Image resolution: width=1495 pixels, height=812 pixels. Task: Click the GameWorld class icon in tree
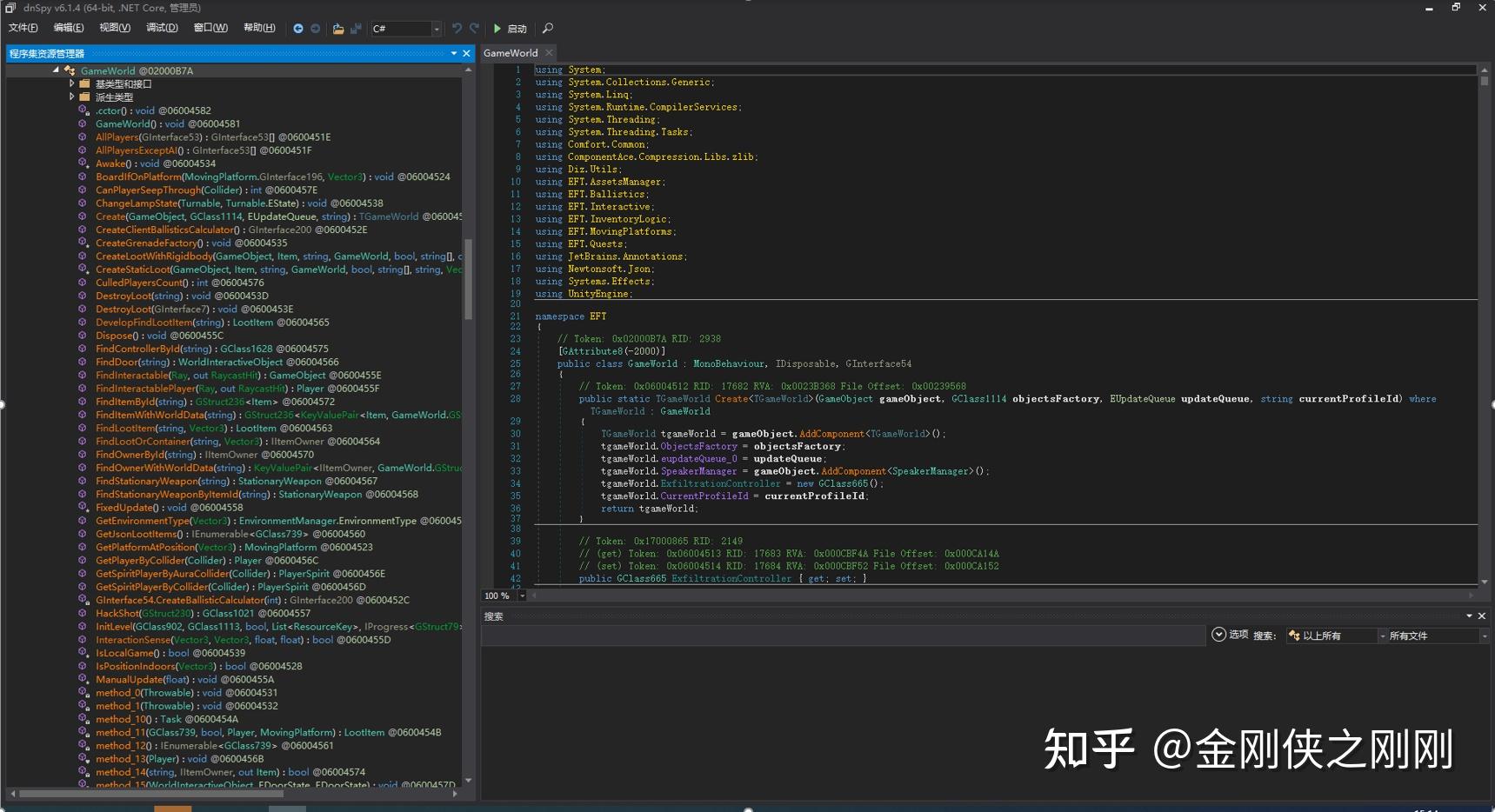coord(70,70)
